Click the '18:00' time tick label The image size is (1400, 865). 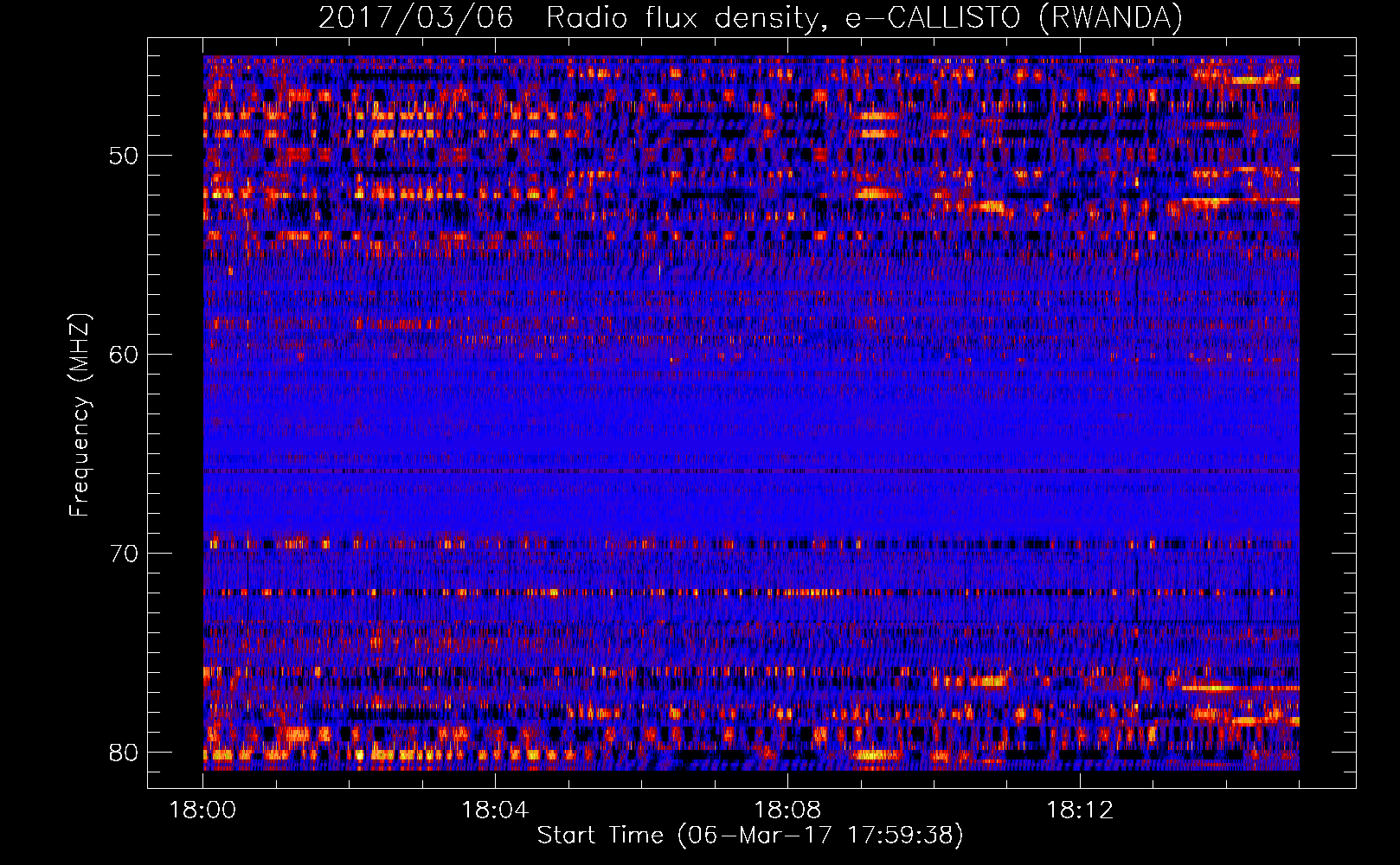pos(202,811)
